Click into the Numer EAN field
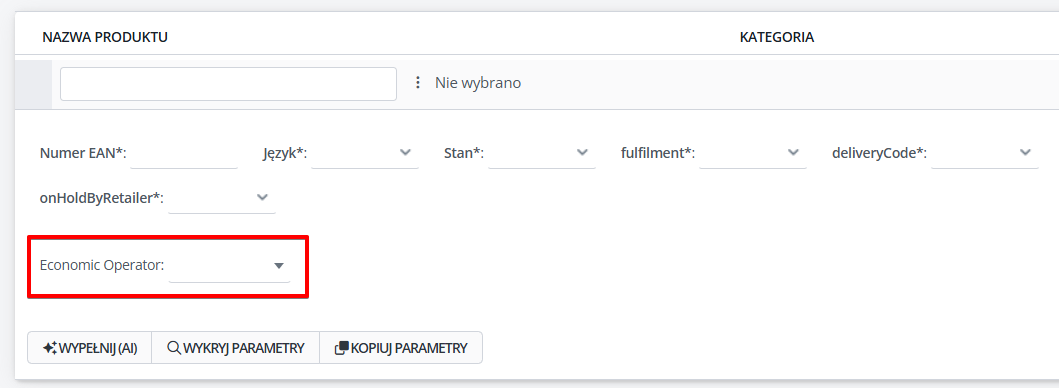 (x=184, y=154)
